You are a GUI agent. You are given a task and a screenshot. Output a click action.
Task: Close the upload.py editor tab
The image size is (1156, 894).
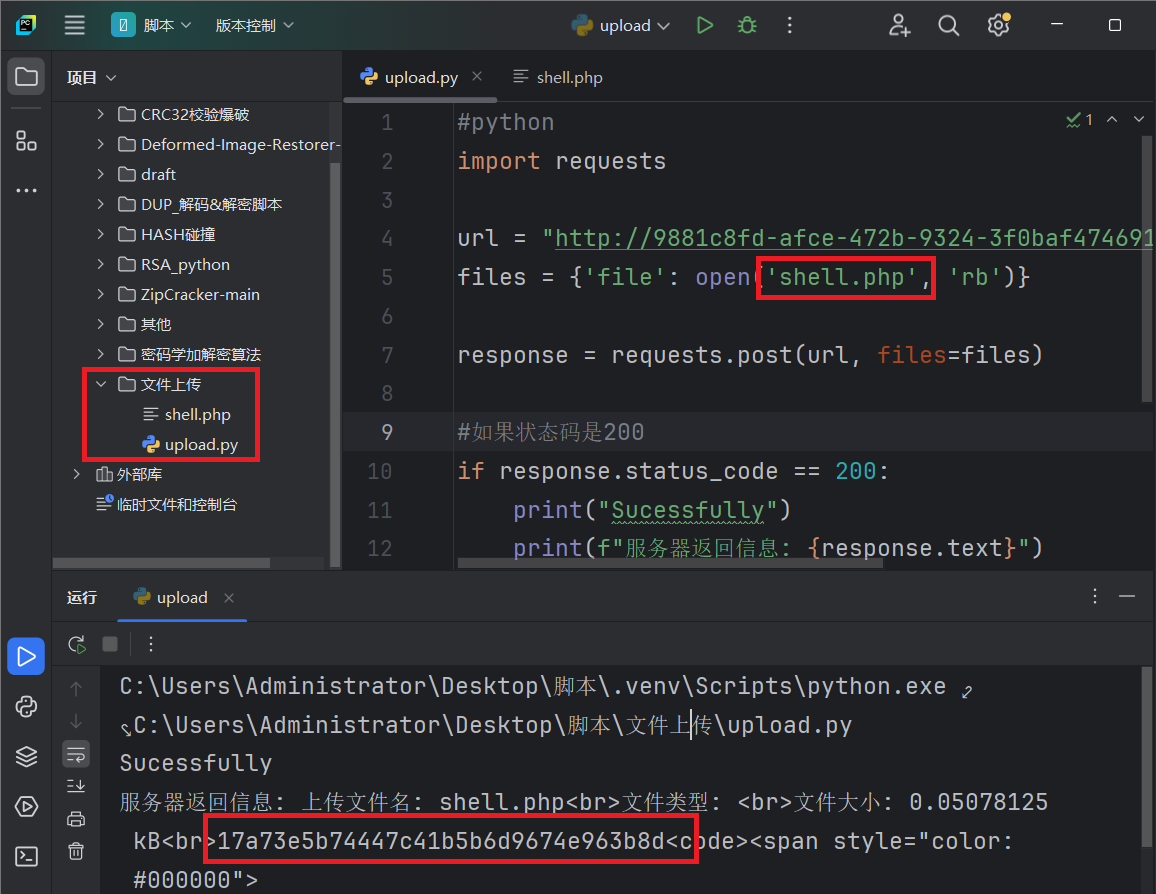(x=477, y=77)
